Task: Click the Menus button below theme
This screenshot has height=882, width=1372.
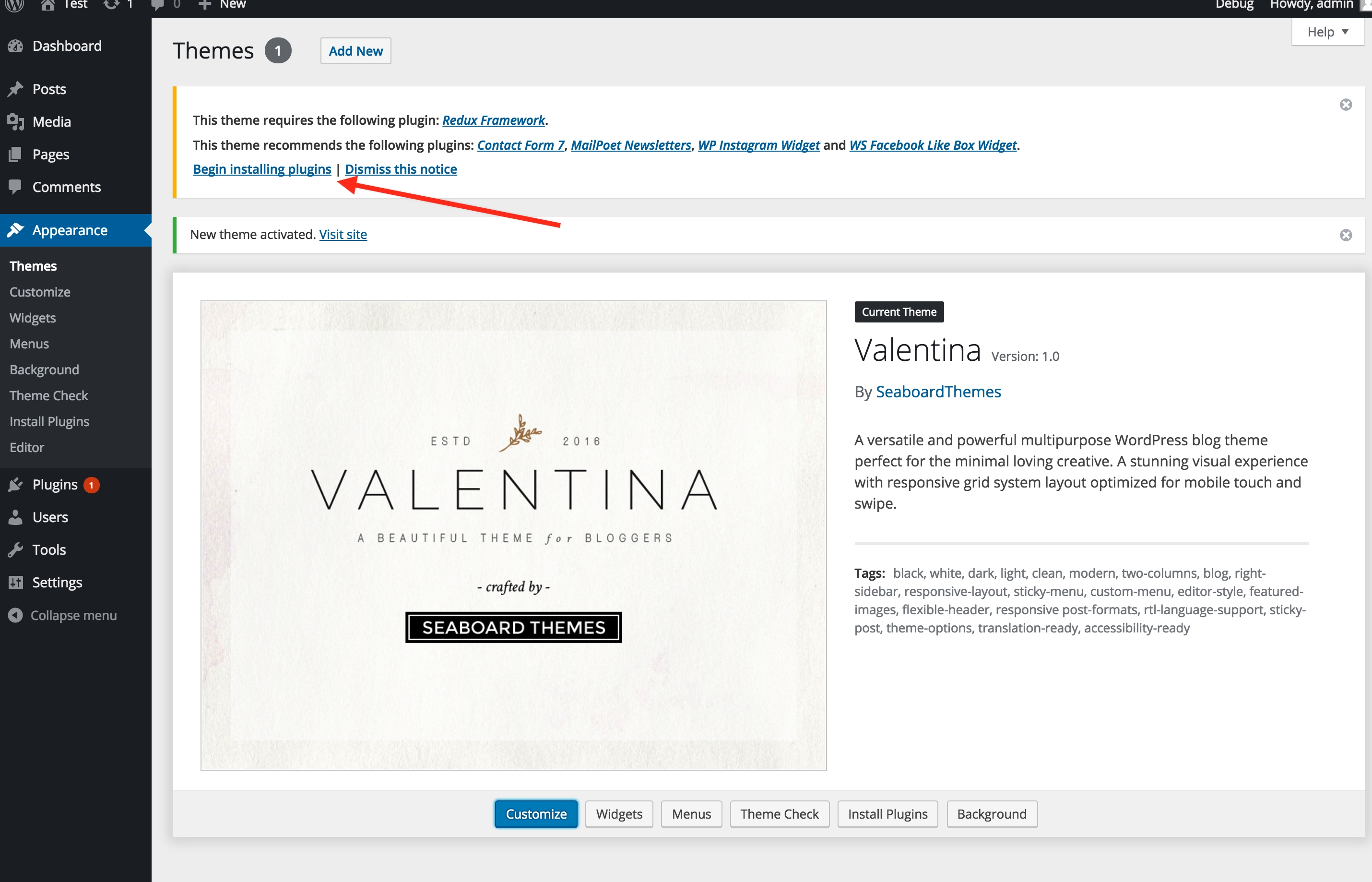Action: point(691,814)
